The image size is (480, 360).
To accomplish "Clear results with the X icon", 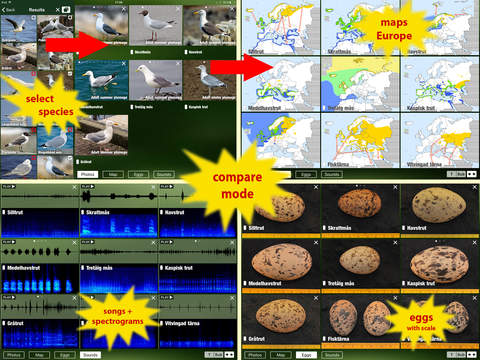I will pos(57,10).
